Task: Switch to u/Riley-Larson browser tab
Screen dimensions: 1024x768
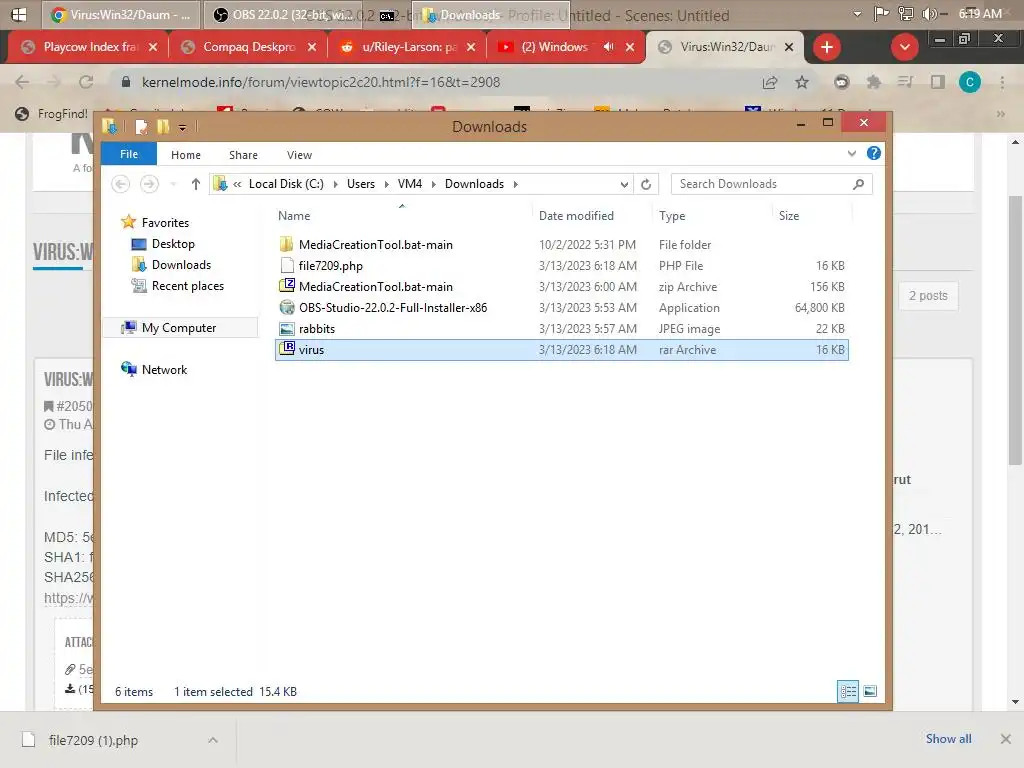Action: coord(408,47)
